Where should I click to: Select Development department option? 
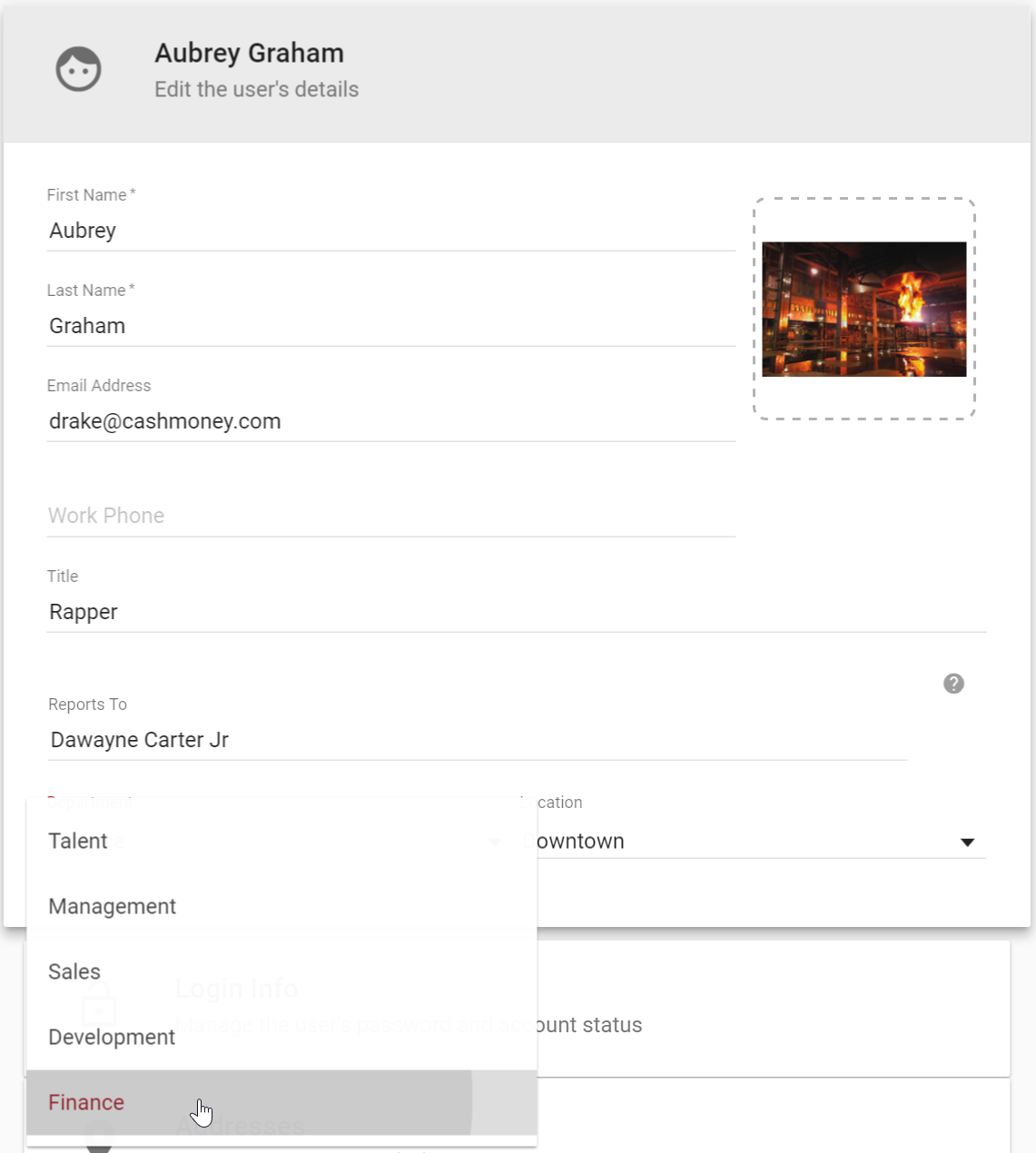coord(281,1037)
